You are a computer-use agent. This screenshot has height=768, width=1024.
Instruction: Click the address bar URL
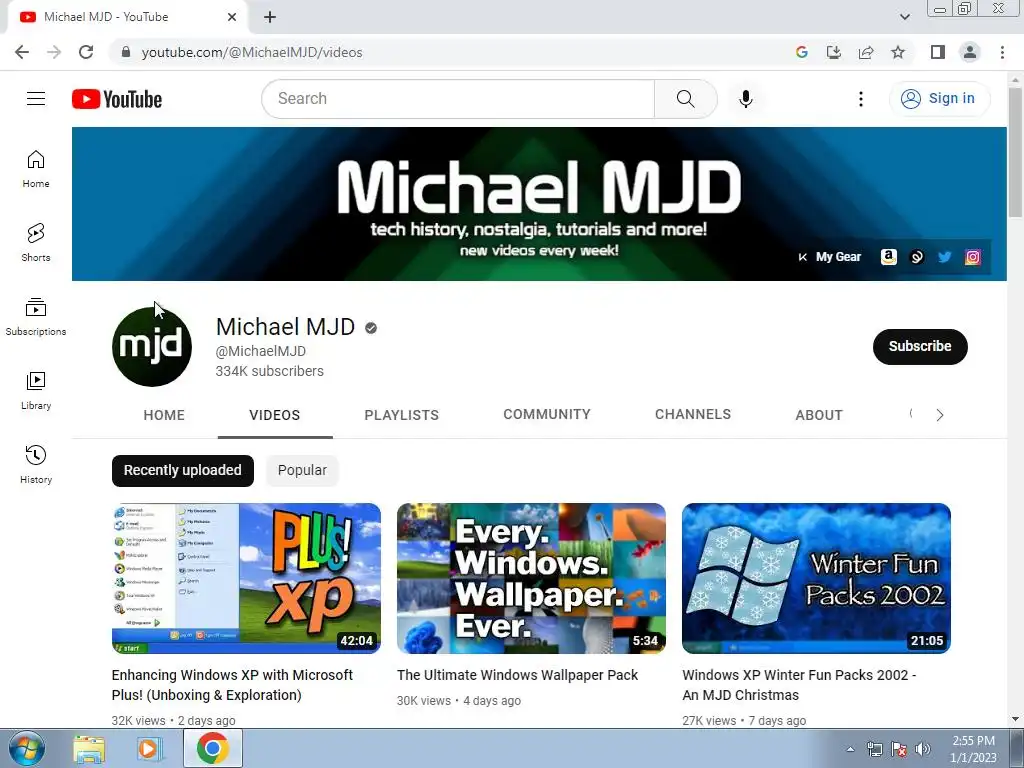[252, 52]
